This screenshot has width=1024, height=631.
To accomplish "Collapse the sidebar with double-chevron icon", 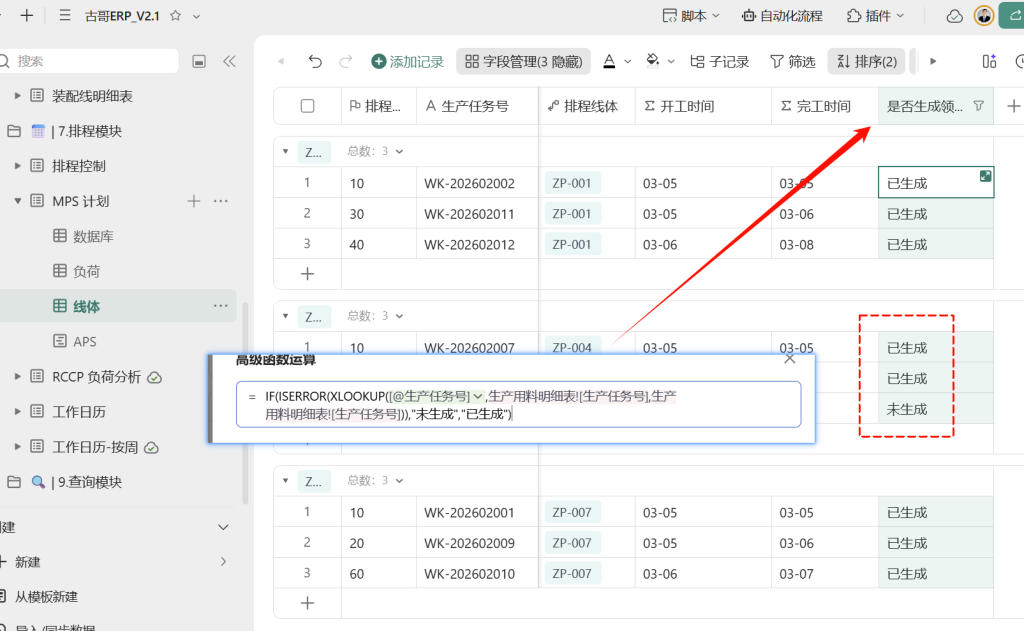I will tap(229, 61).
